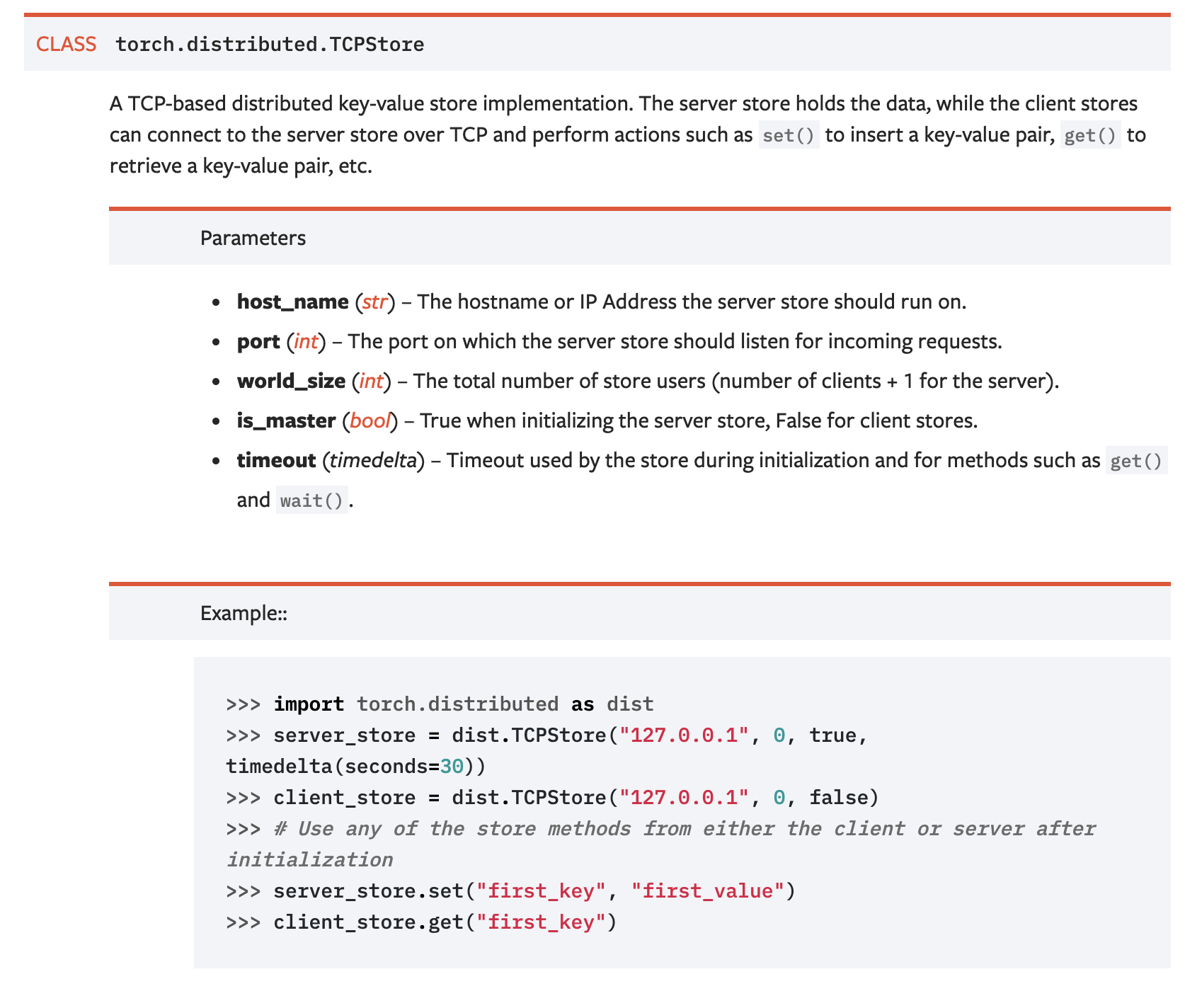Viewport: 1185px width, 1008px height.
Task: Click the host_name parameter name
Action: (292, 302)
